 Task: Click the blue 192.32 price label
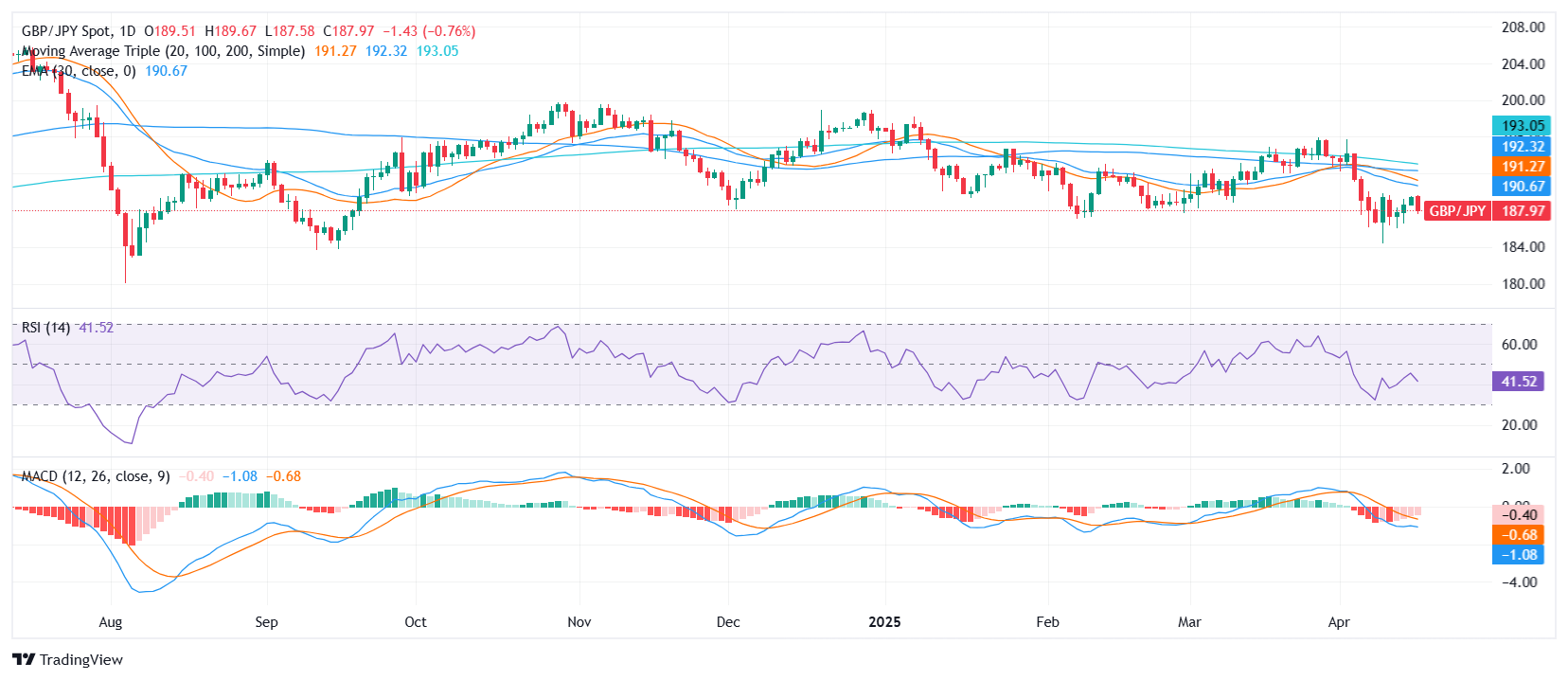(1522, 146)
